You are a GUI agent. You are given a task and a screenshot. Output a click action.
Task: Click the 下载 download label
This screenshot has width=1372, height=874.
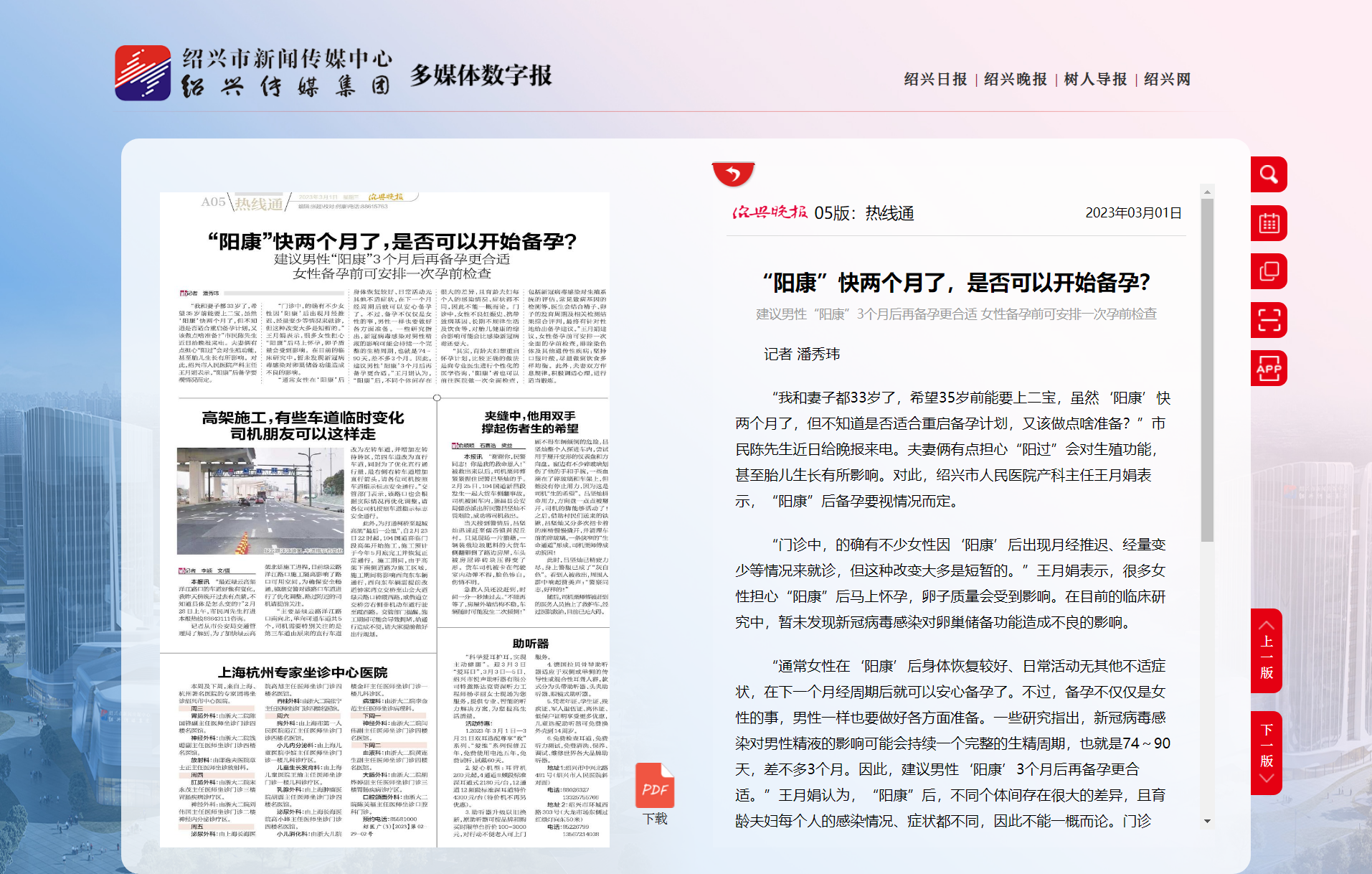pyautogui.click(x=655, y=819)
